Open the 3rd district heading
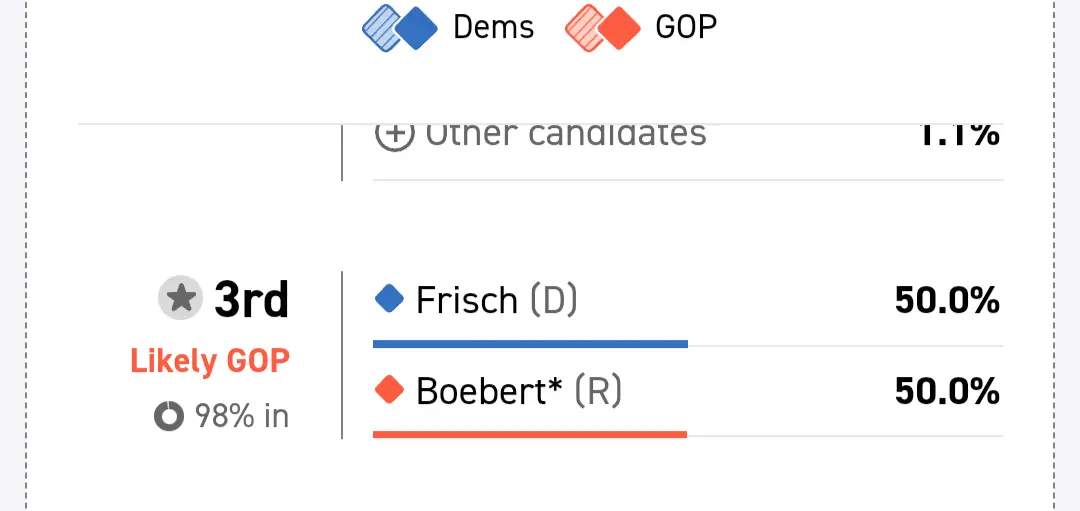The height and width of the screenshot is (511, 1080). pos(251,299)
